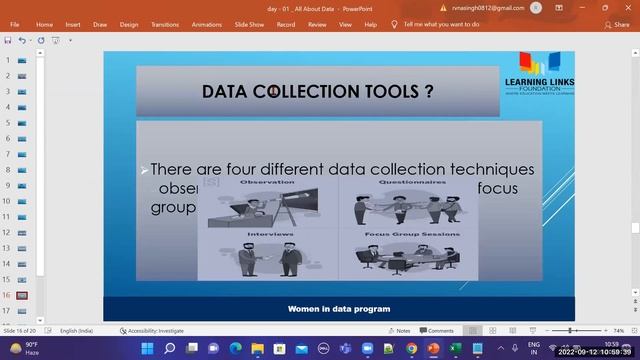Image resolution: width=640 pixels, height=360 pixels.
Task: Click thumbnail pane scroll down arrow
Action: click(x=40, y=320)
